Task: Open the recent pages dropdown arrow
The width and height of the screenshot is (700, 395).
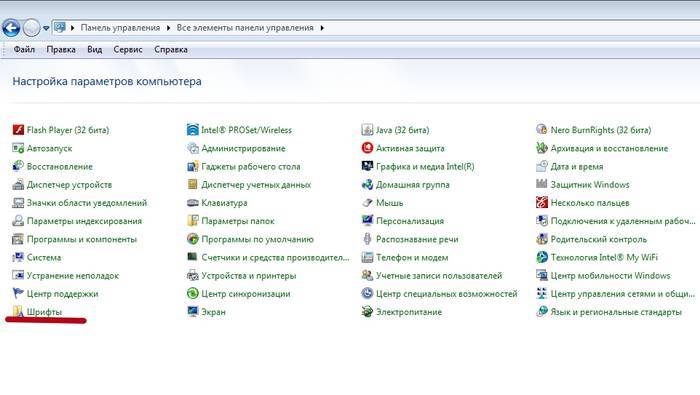Action: pyautogui.click(x=46, y=29)
